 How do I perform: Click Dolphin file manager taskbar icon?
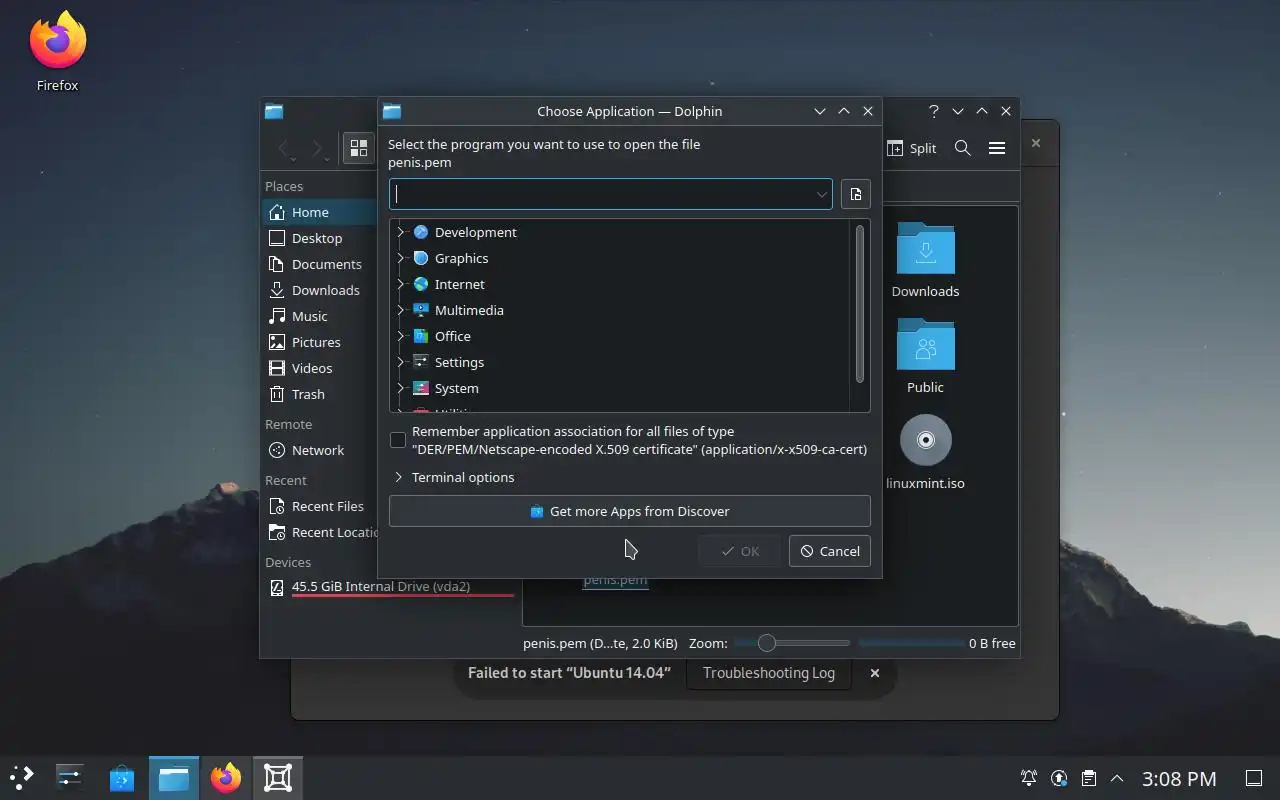(x=174, y=778)
